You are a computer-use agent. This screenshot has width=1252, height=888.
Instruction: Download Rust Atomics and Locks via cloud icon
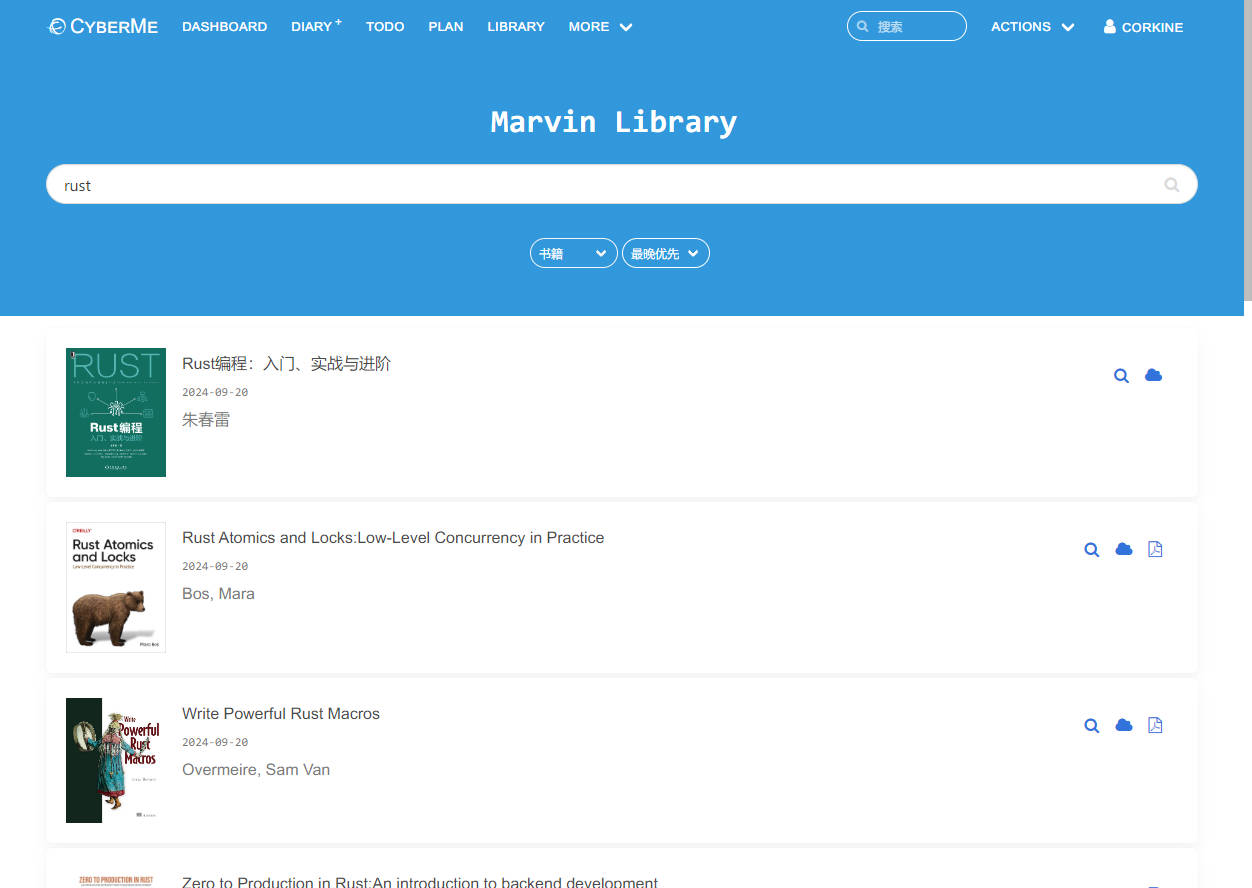(x=1124, y=549)
